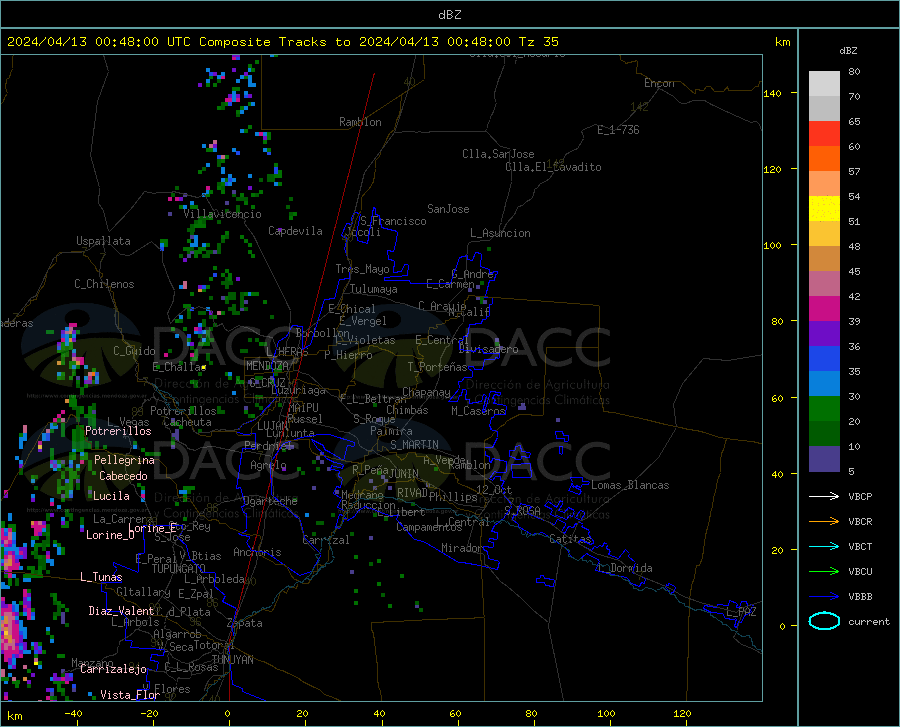Image resolution: width=900 pixels, height=727 pixels.
Task: Click the S_MARTIN map label
Action: [414, 445]
